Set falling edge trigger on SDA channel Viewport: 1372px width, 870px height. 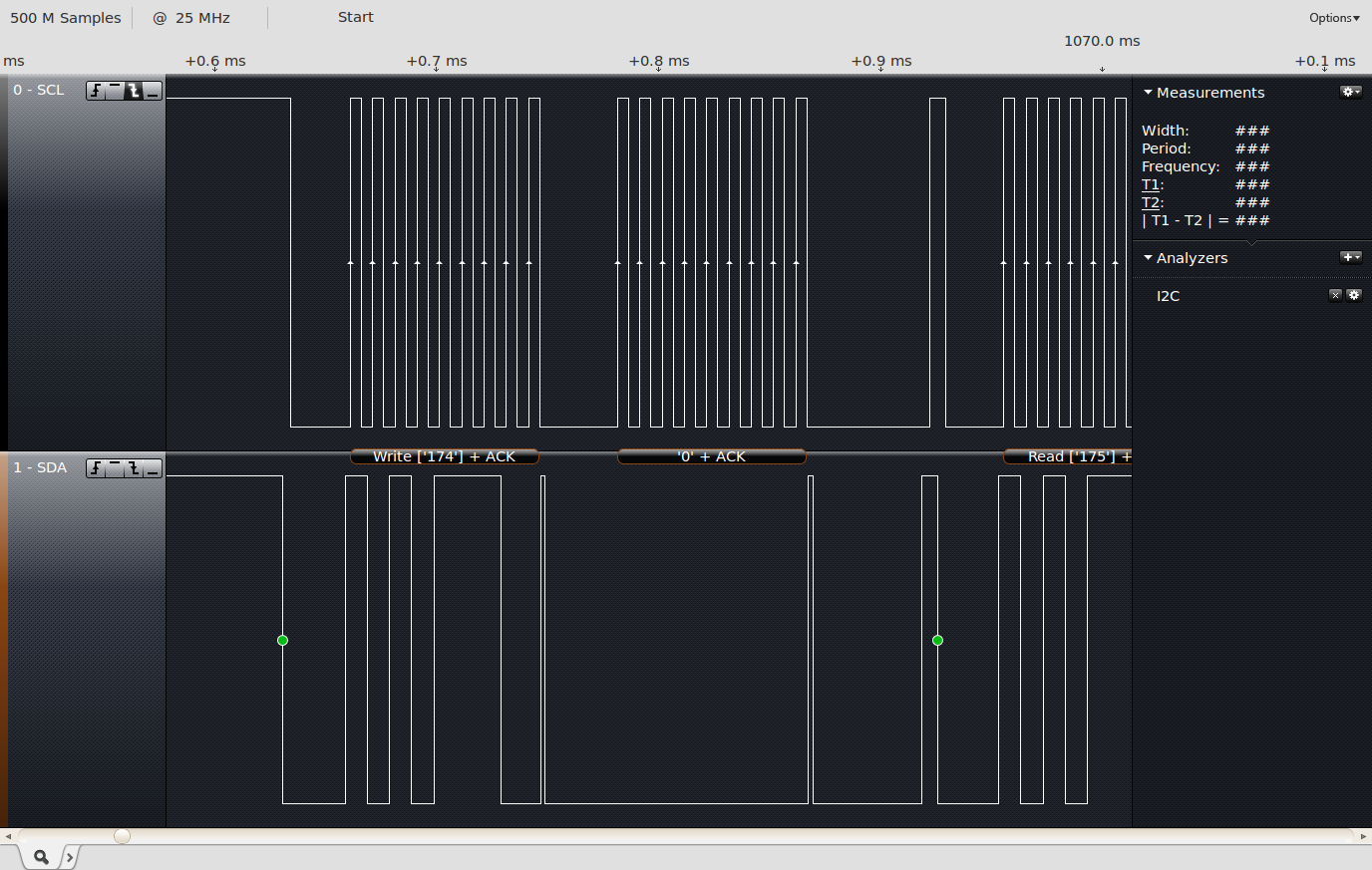point(134,468)
